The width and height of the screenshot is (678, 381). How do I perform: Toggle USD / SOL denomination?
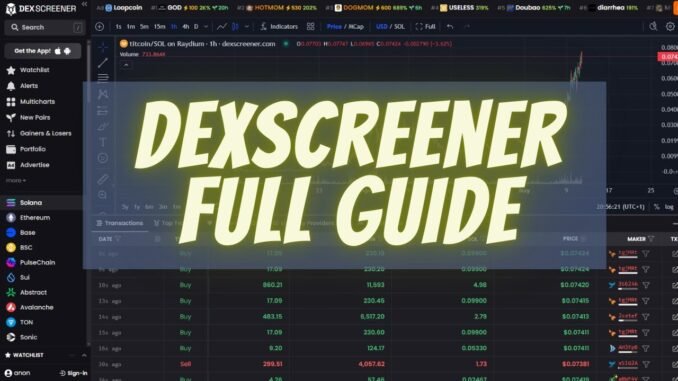point(390,27)
